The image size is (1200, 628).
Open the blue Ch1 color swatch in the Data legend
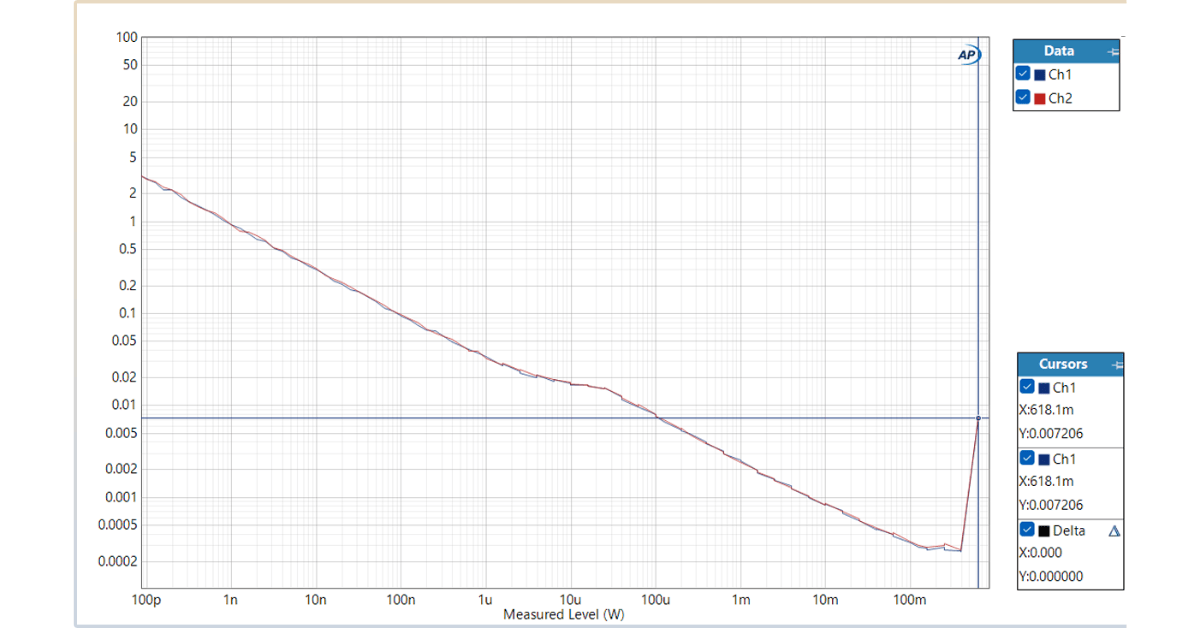pos(1040,75)
